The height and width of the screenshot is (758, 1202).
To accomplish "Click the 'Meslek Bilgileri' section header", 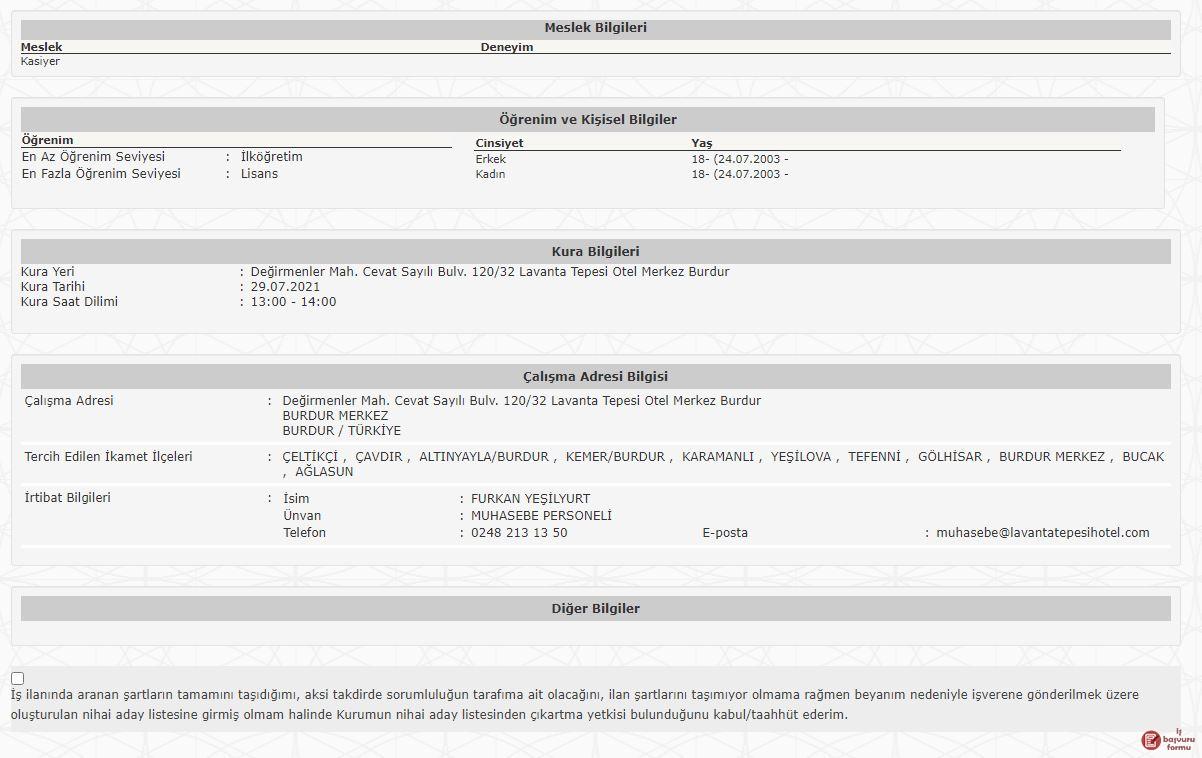I will pos(595,28).
